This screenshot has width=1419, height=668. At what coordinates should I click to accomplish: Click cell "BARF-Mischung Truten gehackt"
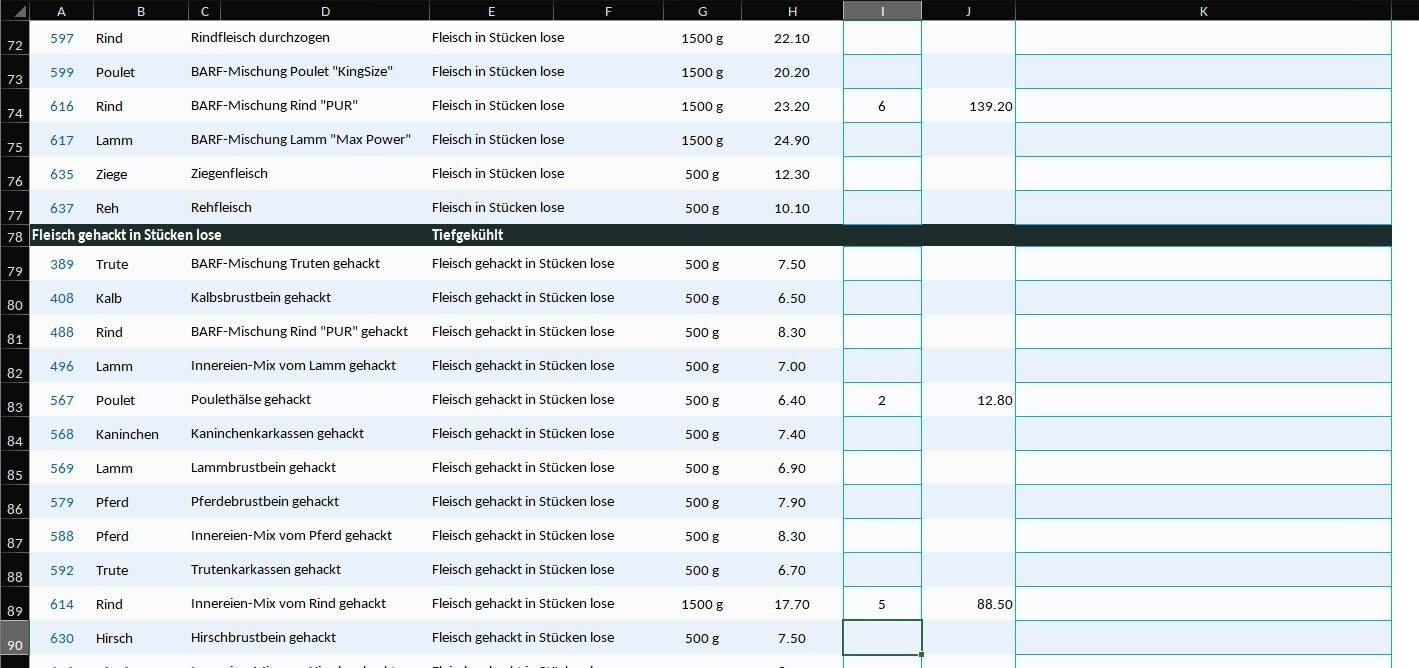[x=285, y=264]
